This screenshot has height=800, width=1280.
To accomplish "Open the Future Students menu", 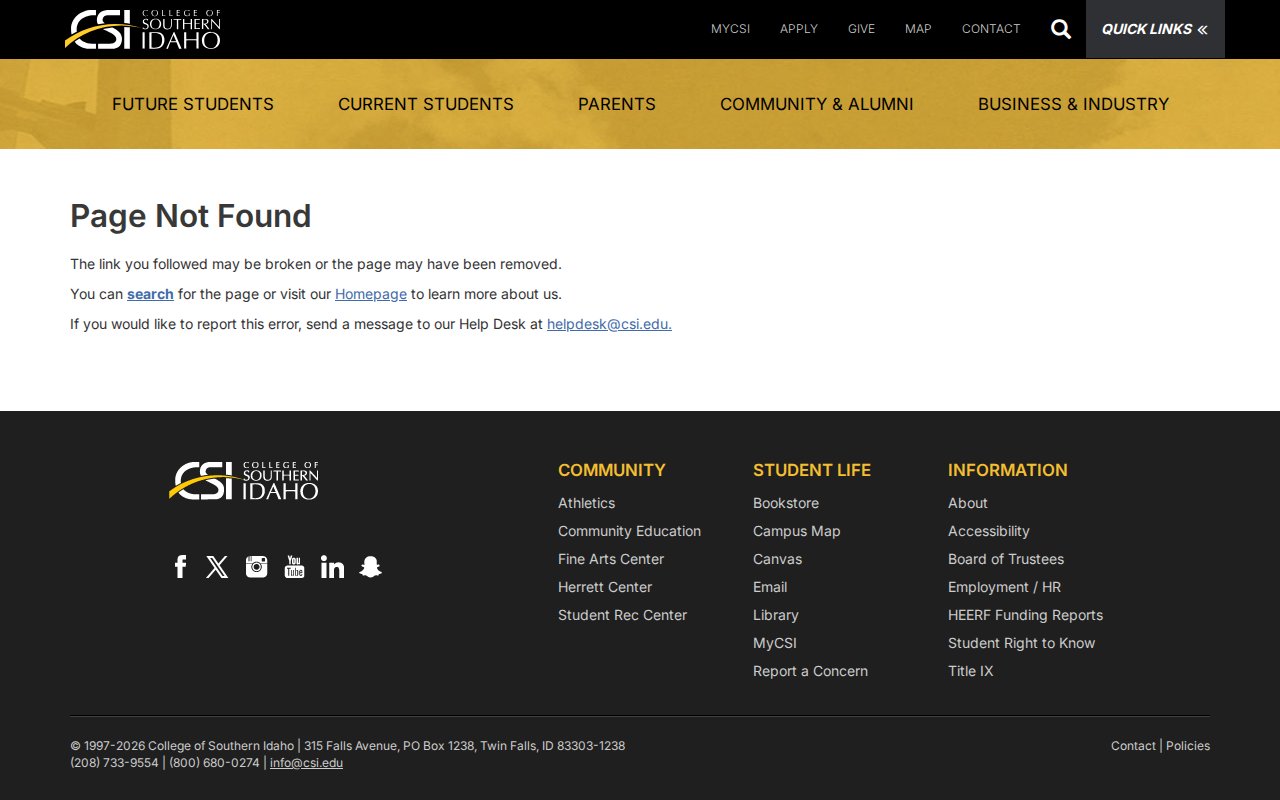I will tap(193, 104).
